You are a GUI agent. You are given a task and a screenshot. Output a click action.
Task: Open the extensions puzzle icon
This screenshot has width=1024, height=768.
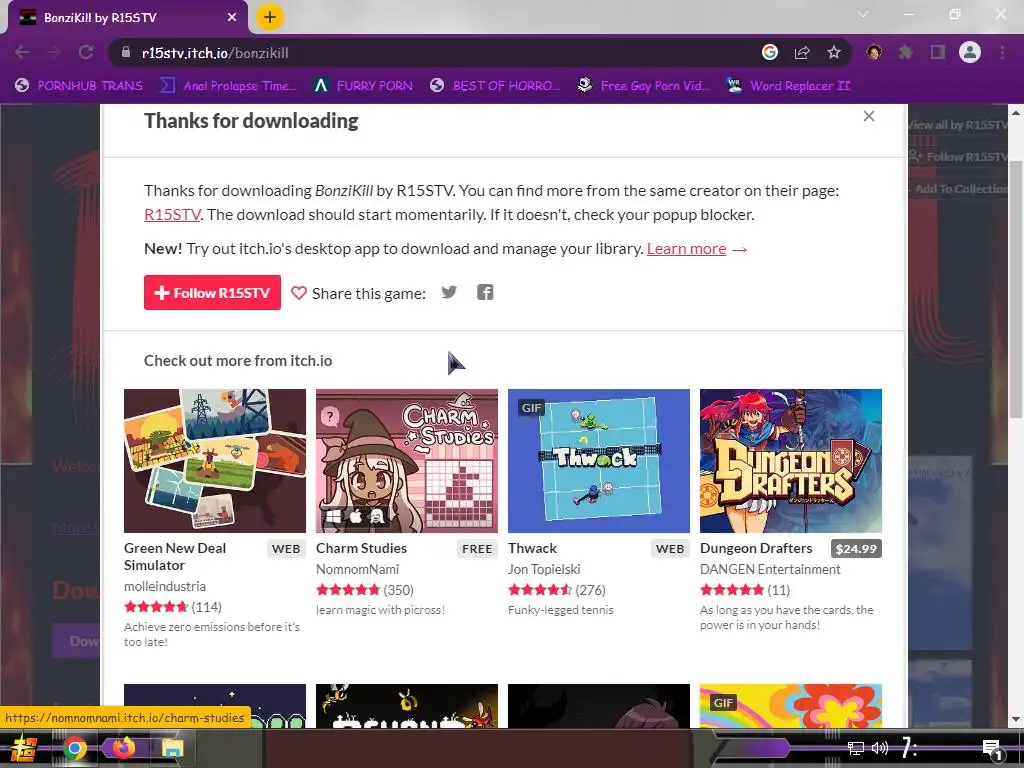tap(906, 52)
